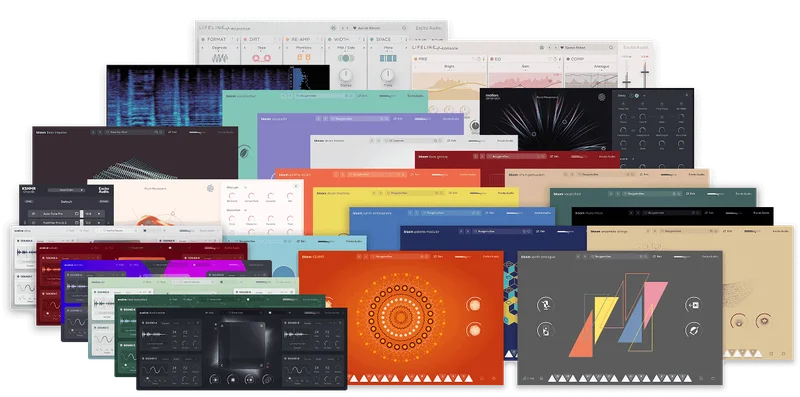800x397 pixels.
Task: Click third round icon below Evolve Dark Matter pad
Action: pos(249,379)
